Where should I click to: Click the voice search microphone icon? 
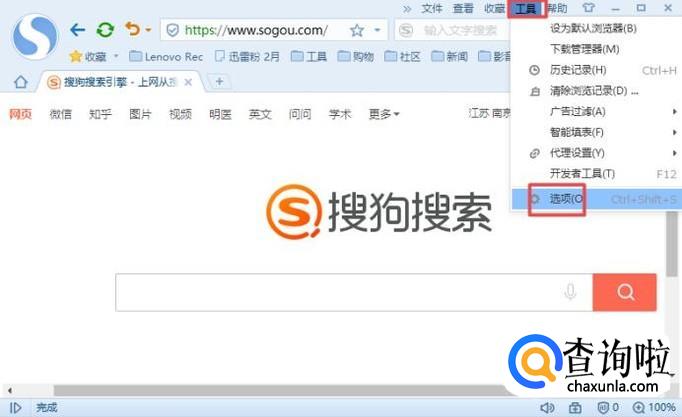pyautogui.click(x=570, y=292)
